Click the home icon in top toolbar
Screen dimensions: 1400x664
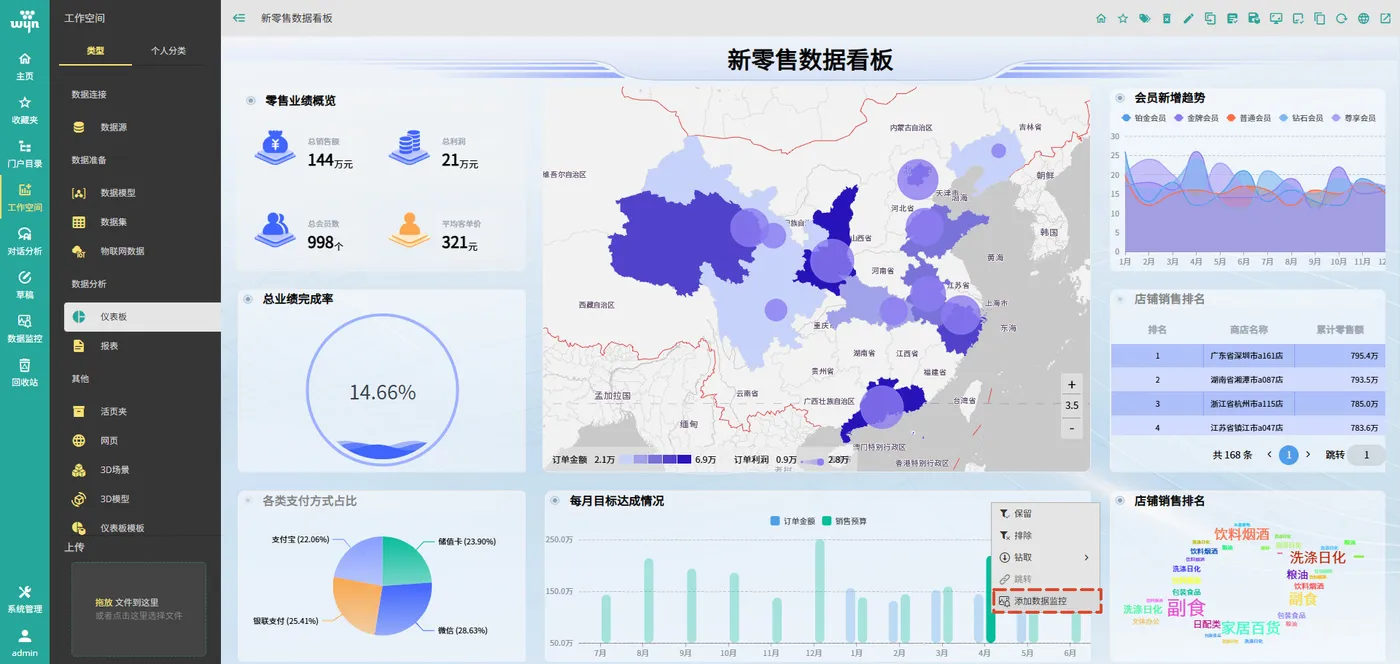pos(1101,18)
